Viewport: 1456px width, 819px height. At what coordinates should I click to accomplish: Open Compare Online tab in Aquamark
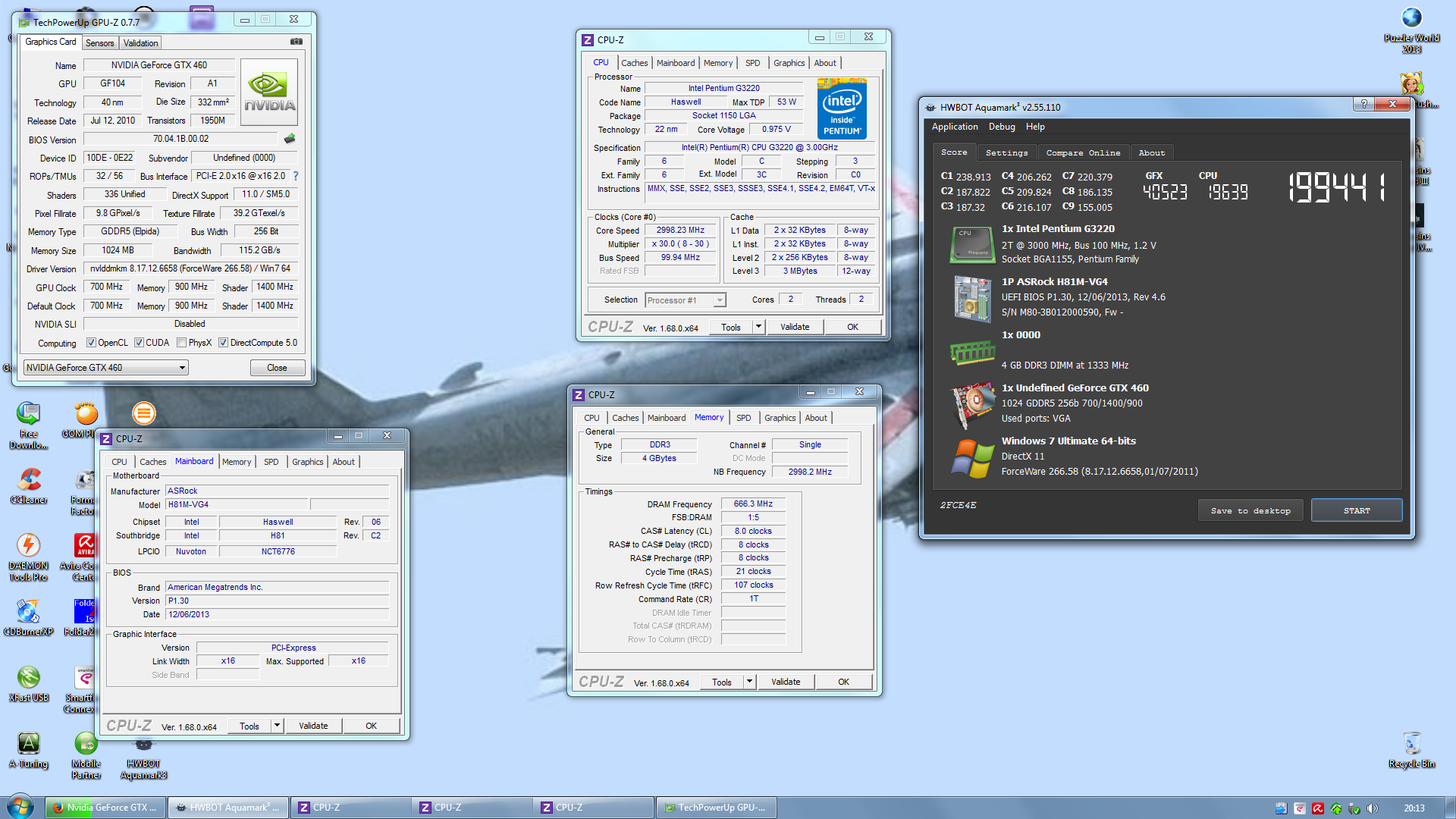(x=1083, y=152)
